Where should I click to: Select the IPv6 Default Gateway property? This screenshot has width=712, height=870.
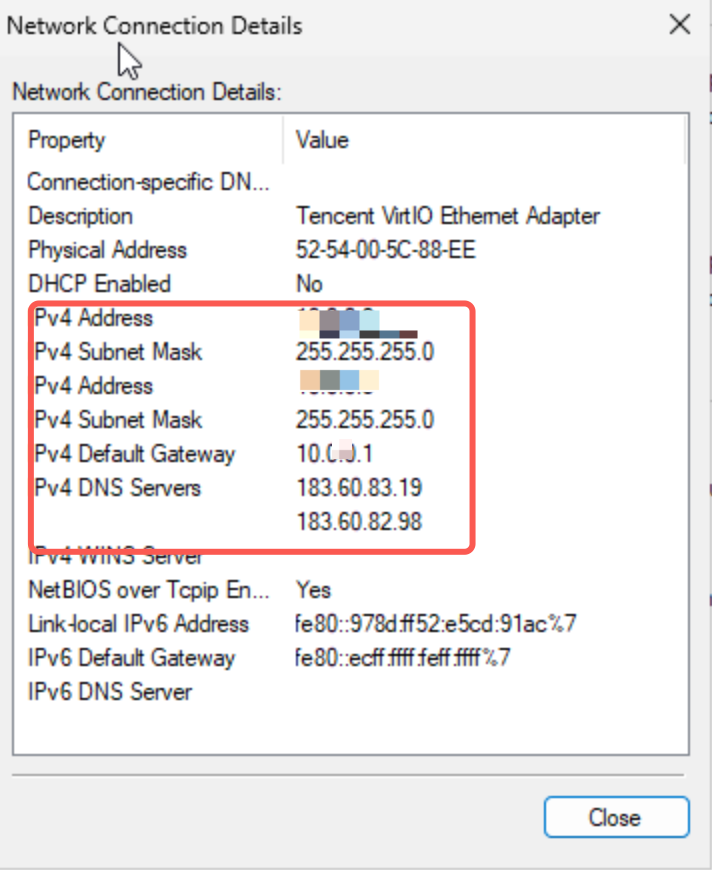coord(131,658)
